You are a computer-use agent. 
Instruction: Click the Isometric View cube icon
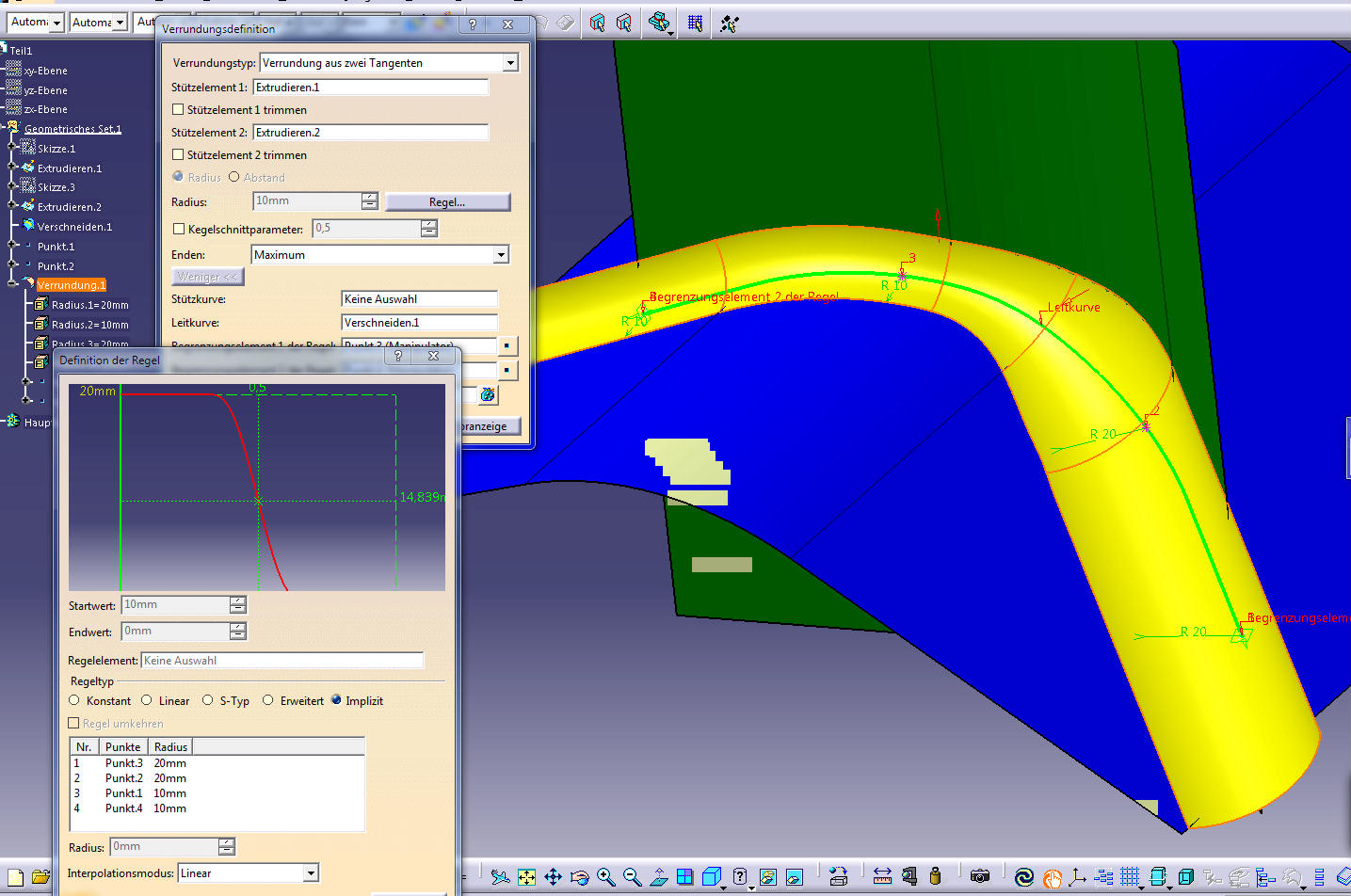712,877
